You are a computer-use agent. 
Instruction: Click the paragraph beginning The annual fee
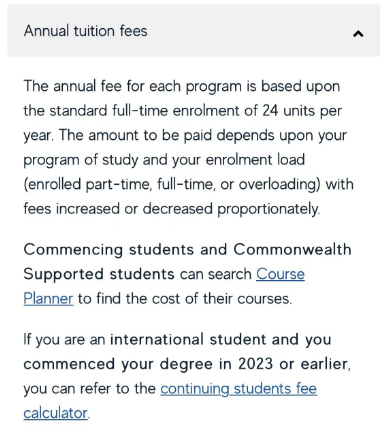(188, 147)
